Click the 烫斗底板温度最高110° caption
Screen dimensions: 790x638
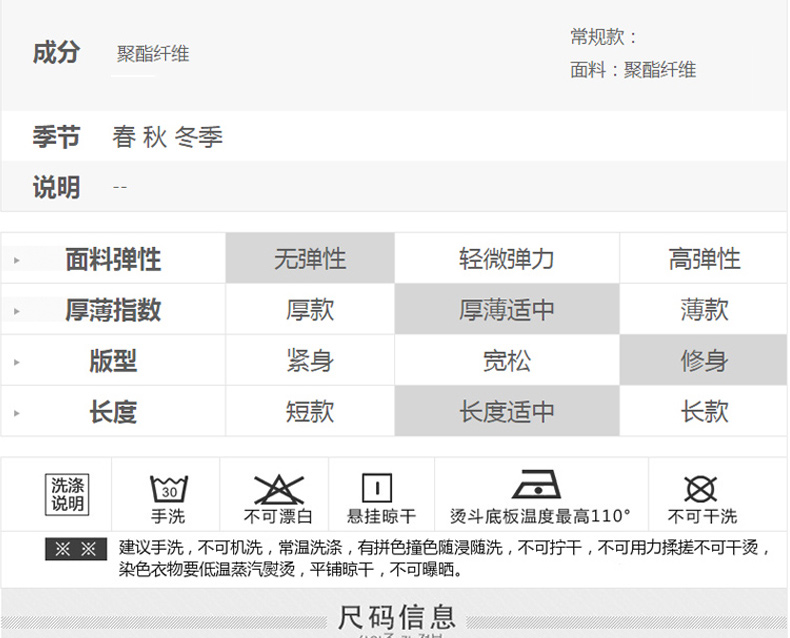541,517
